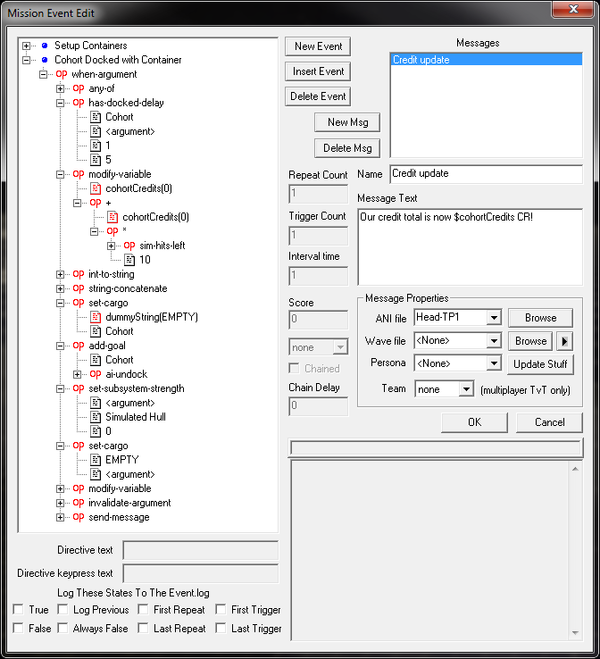Click the blue dot icon beside Setup Containers
The height and width of the screenshot is (659, 600).
(x=44, y=46)
